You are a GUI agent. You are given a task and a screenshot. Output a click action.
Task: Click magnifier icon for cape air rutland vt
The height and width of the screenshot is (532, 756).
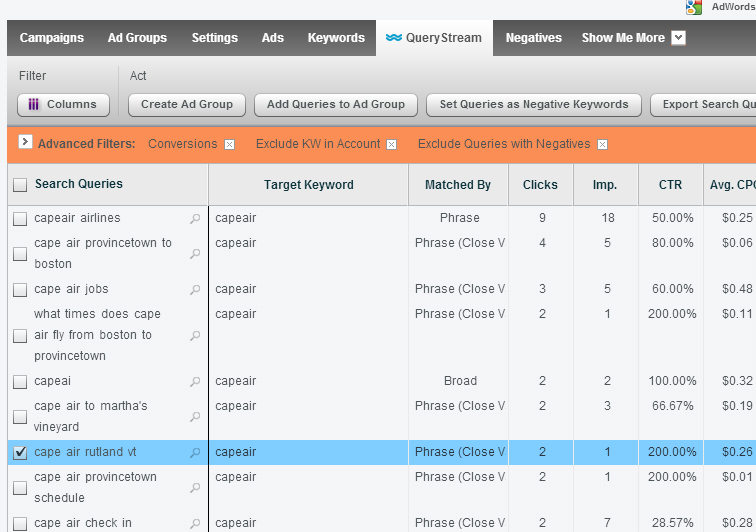[195, 452]
